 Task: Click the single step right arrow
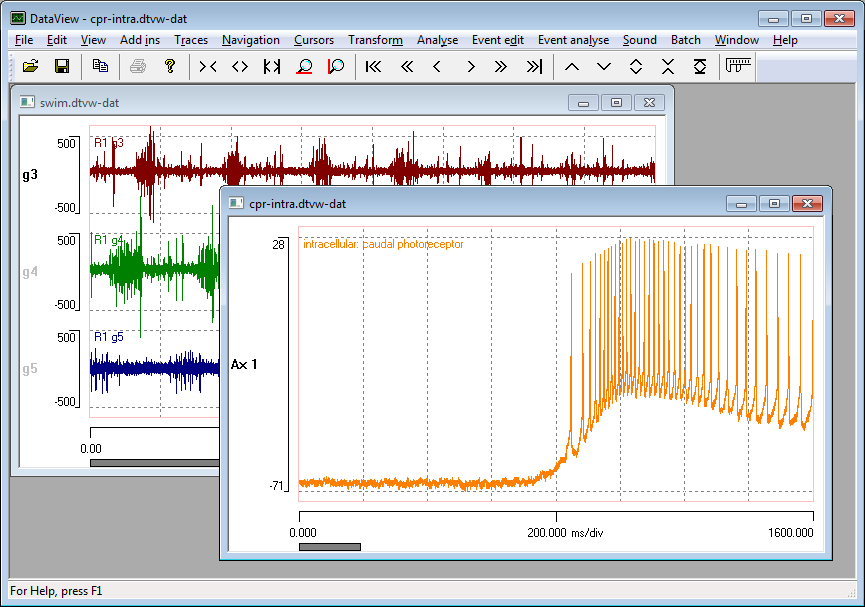point(470,66)
